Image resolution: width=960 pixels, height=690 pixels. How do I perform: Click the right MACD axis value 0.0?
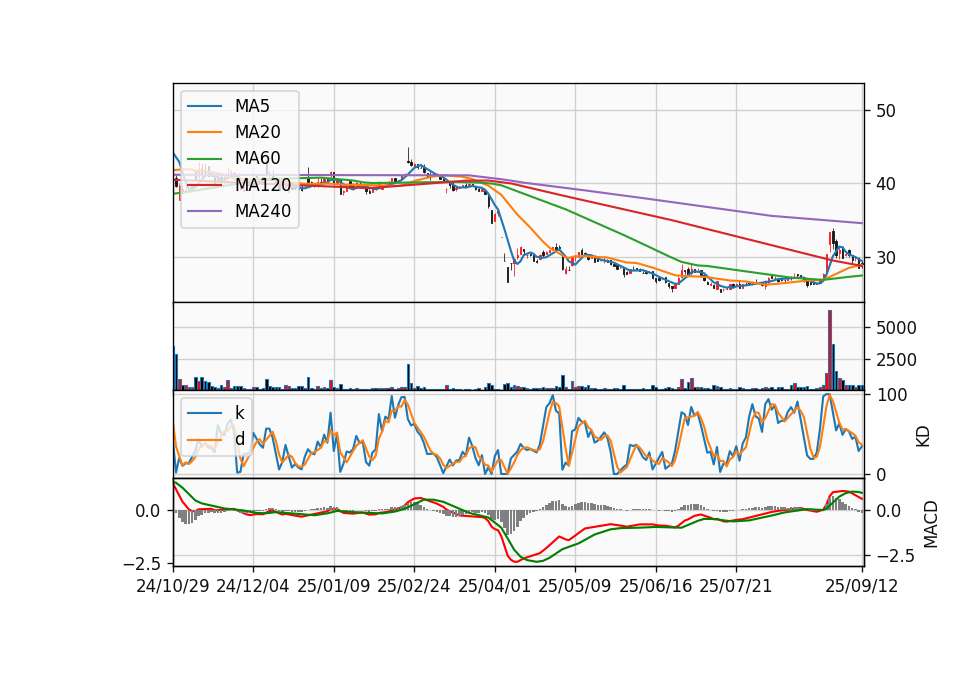(889, 511)
